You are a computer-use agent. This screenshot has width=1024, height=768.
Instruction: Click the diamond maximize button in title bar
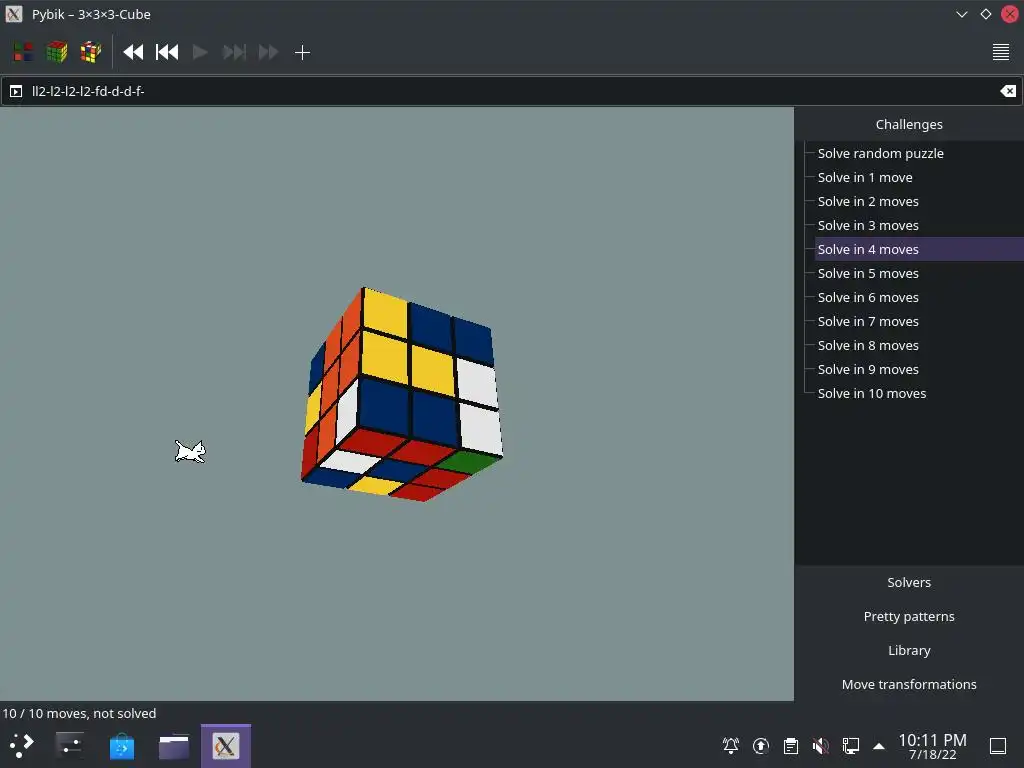[985, 14]
